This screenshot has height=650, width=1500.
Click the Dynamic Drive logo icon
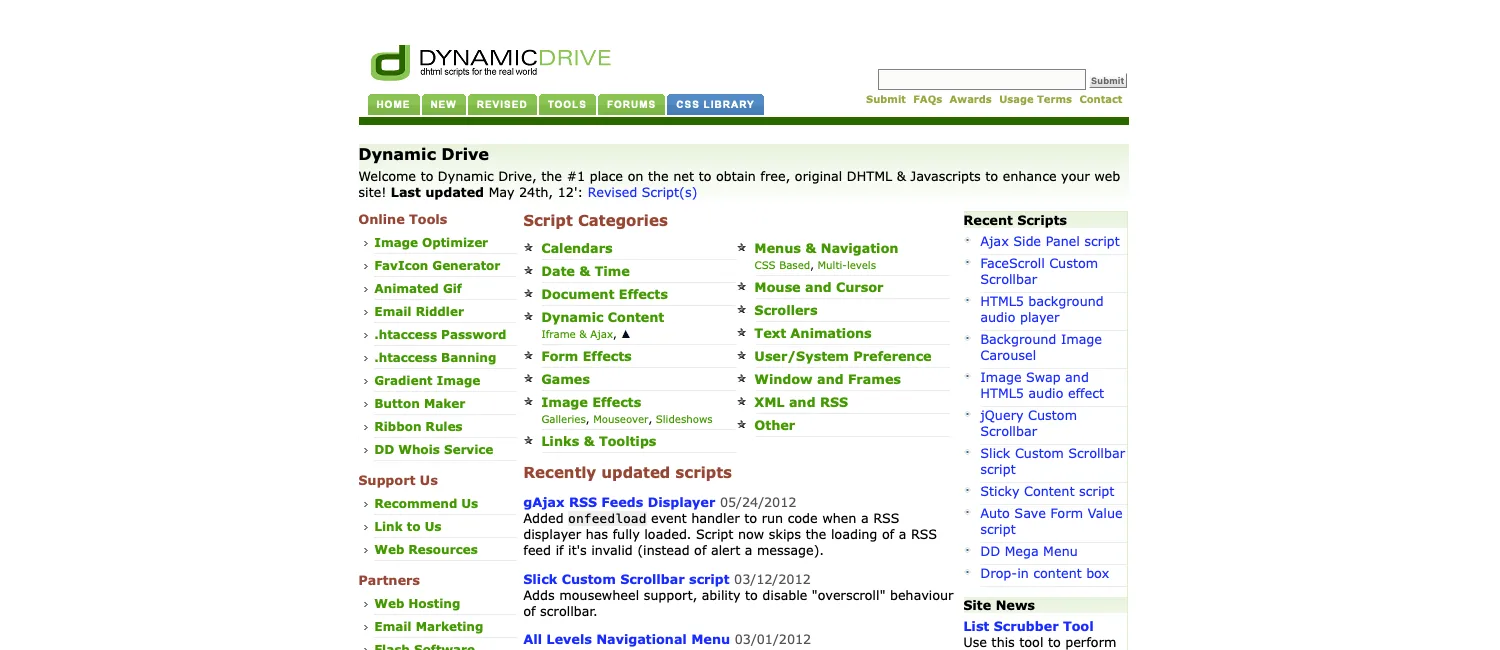pos(390,62)
